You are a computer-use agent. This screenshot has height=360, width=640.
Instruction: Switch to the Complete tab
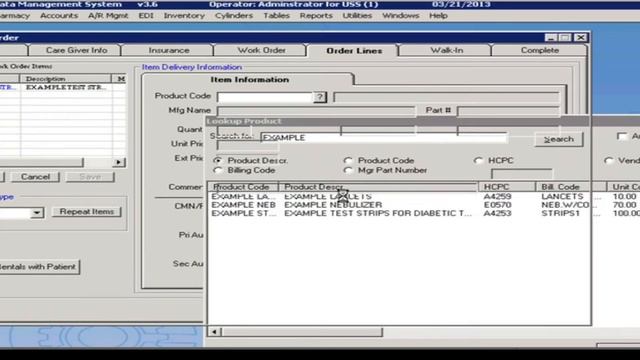point(540,50)
